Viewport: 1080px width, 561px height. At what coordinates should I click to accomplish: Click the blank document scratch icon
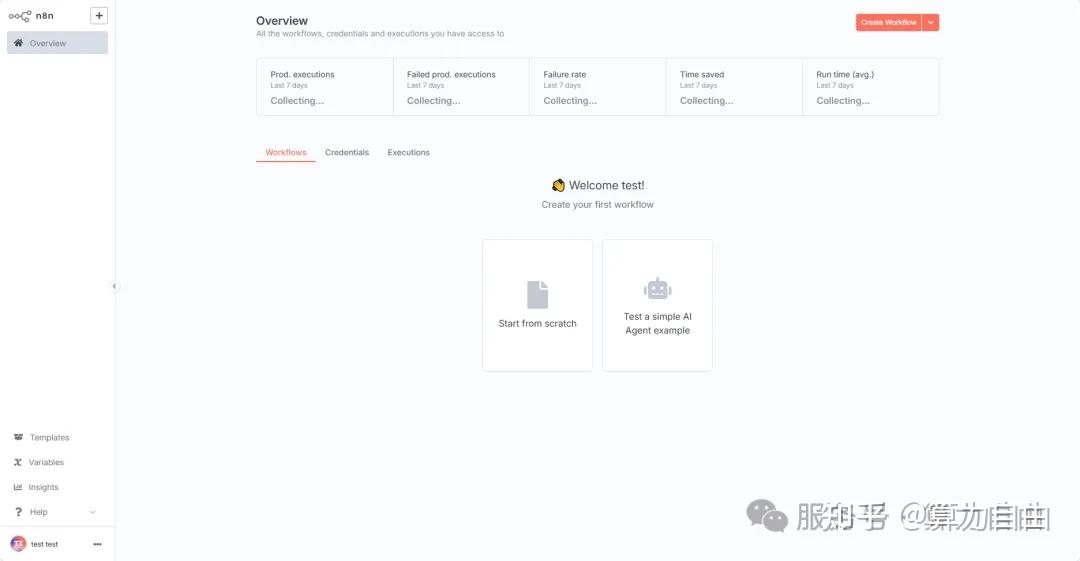click(x=537, y=294)
